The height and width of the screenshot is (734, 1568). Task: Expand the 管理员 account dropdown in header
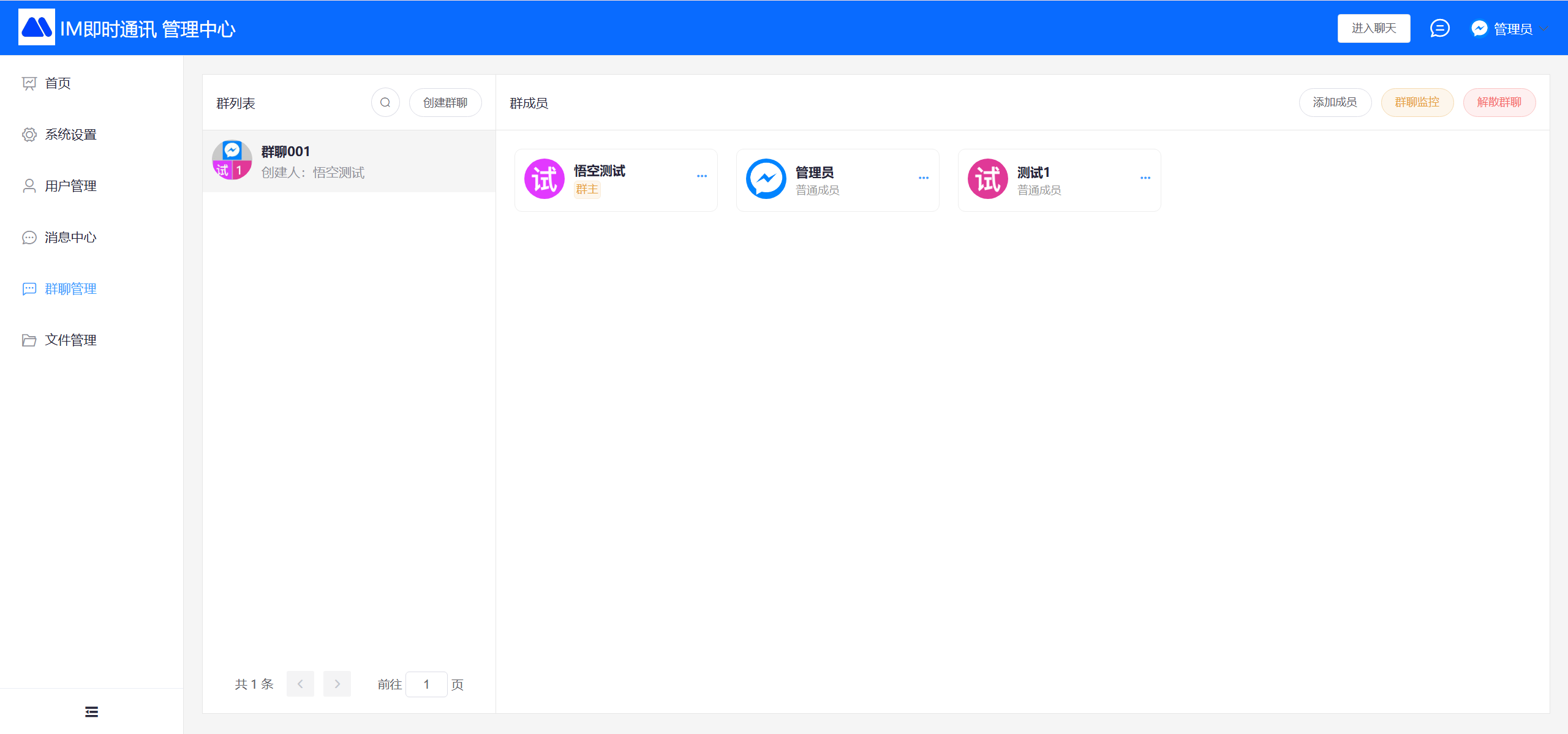pos(1510,29)
